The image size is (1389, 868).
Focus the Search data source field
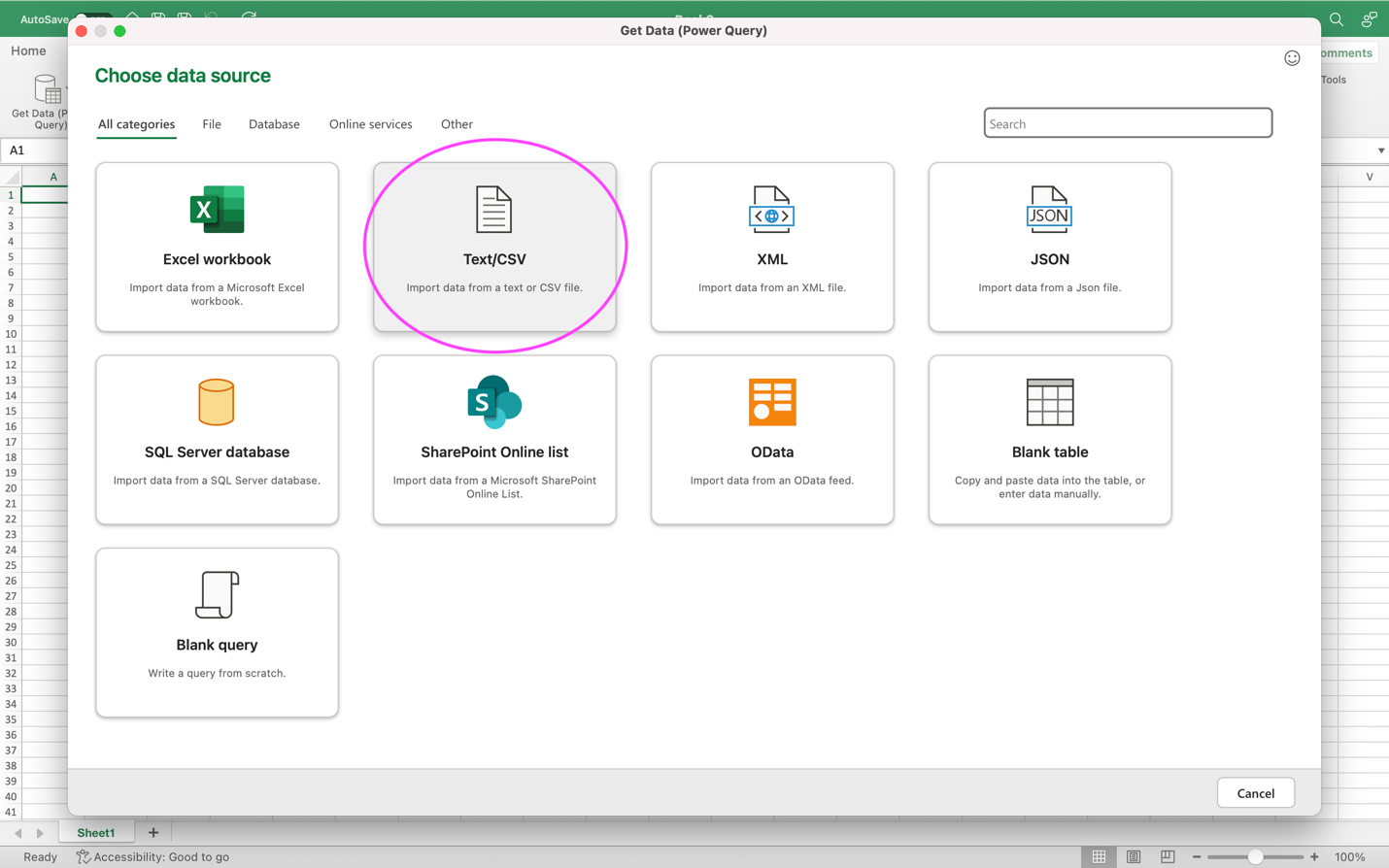click(x=1128, y=123)
